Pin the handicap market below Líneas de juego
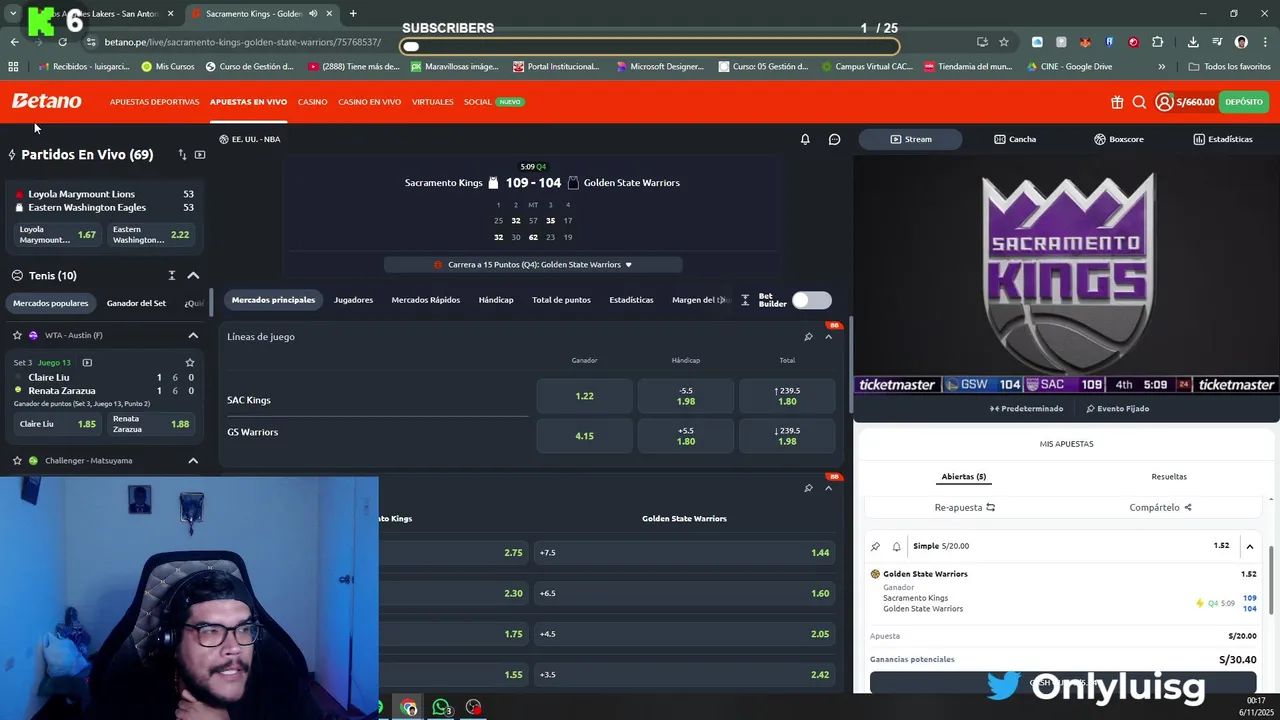 pyautogui.click(x=808, y=488)
